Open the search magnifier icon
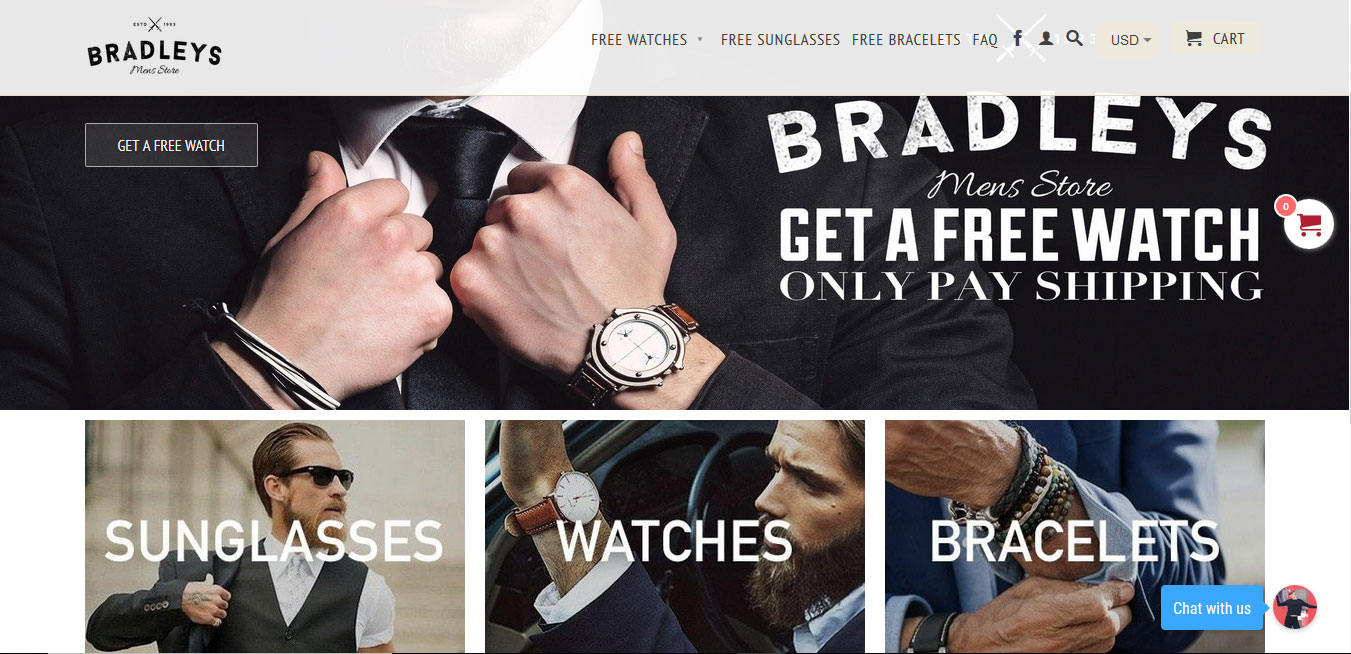The height and width of the screenshot is (654, 1351). coord(1075,39)
